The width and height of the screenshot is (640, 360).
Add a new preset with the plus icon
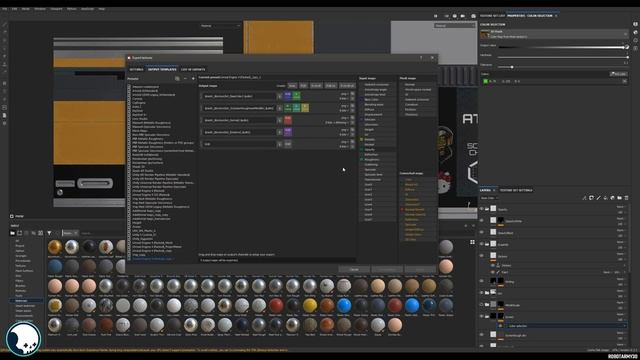tap(193, 78)
